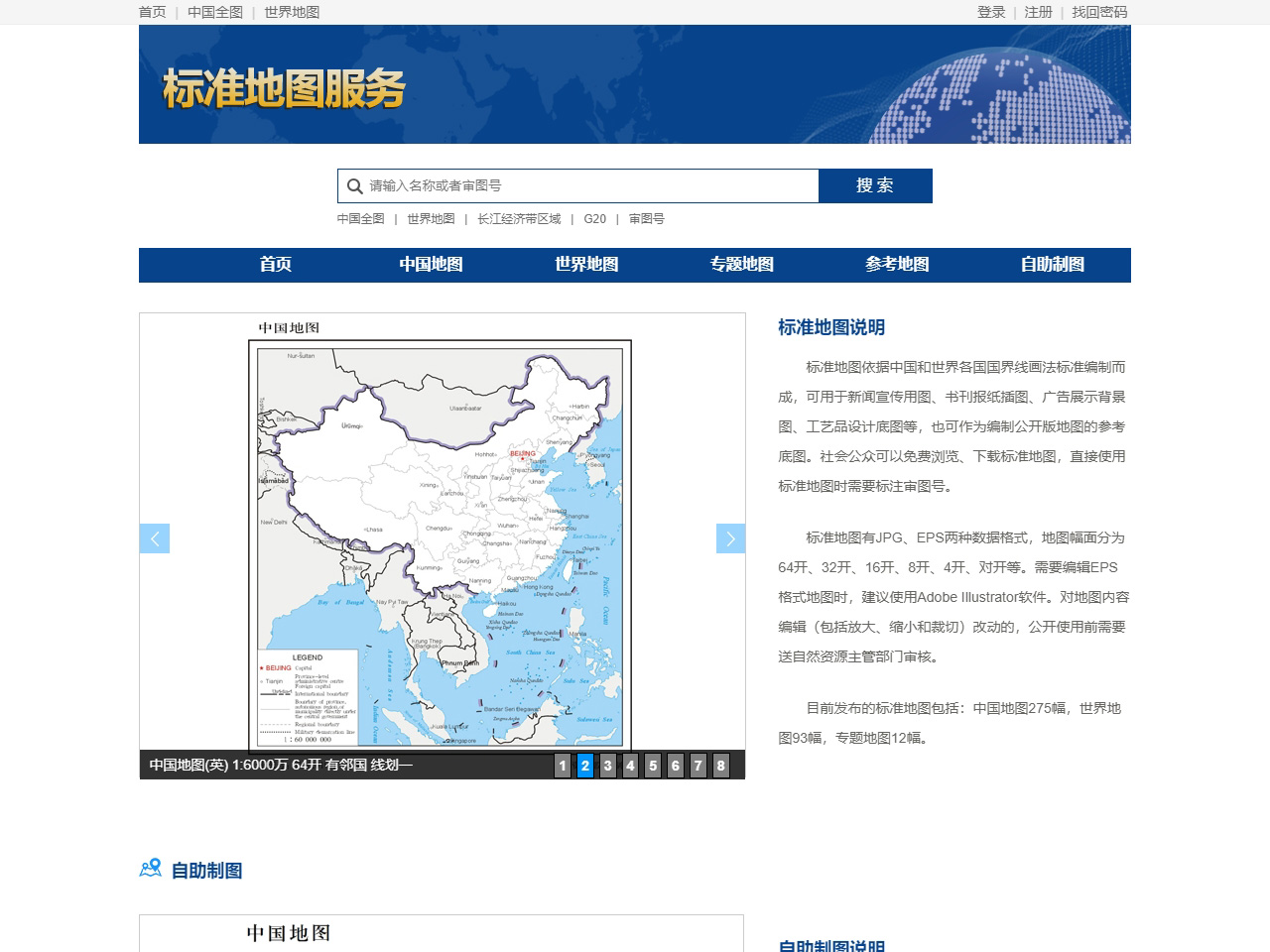
Task: Switch to the 中国地图 tab
Action: [x=430, y=265]
